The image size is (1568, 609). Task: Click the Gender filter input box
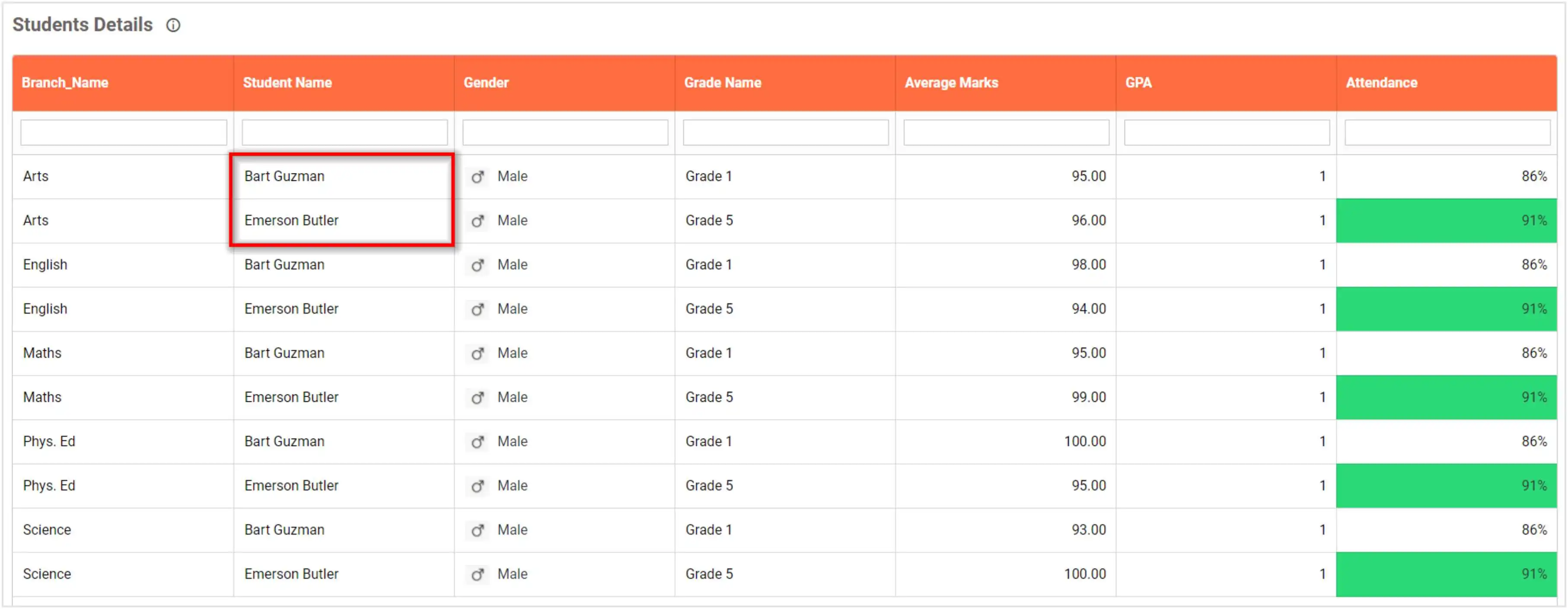[565, 131]
